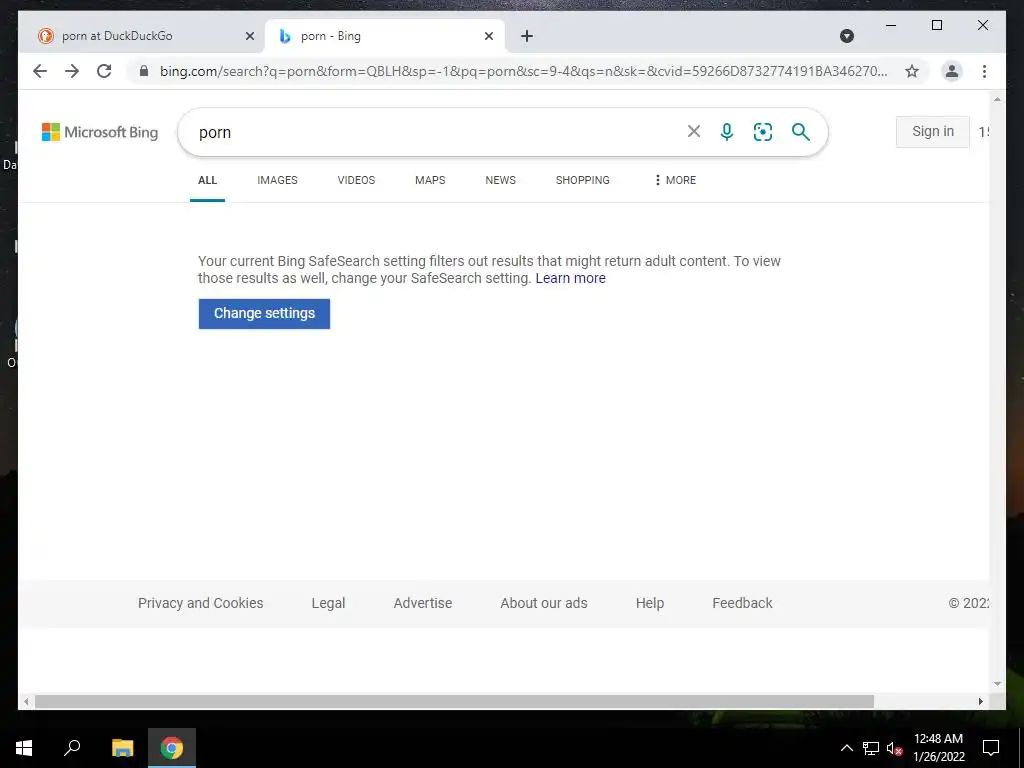The image size is (1024, 768).
Task: Click the horizontal scrollbar left arrow
Action: click(26, 701)
